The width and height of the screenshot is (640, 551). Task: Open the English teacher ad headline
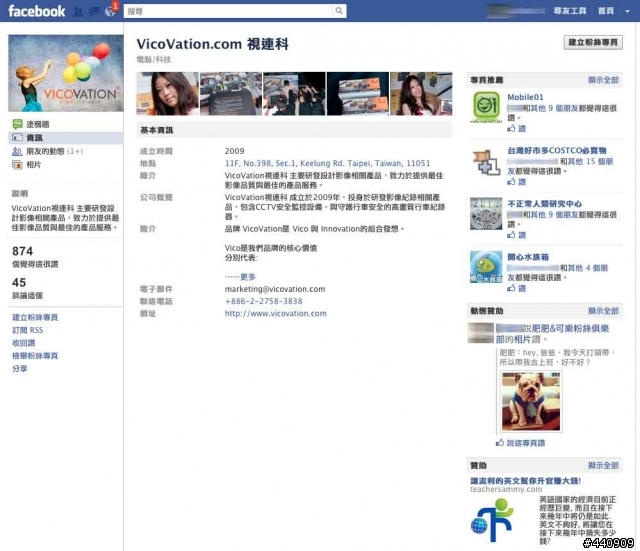[525, 481]
